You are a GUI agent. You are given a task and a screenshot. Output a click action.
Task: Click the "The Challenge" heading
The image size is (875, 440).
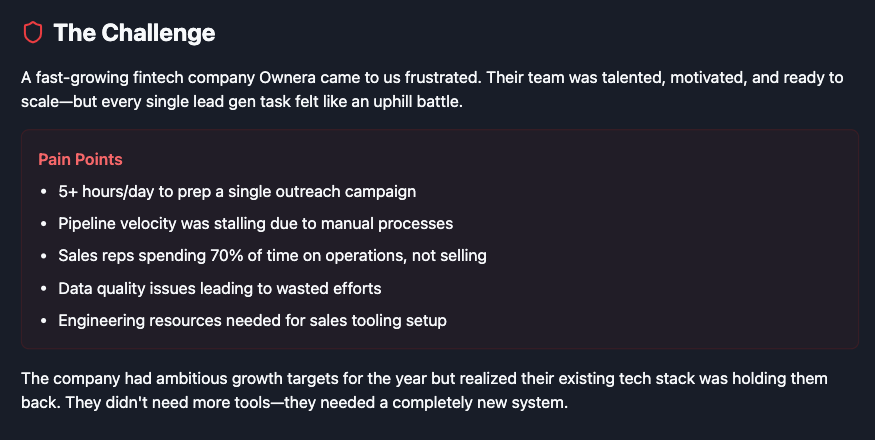tap(134, 33)
